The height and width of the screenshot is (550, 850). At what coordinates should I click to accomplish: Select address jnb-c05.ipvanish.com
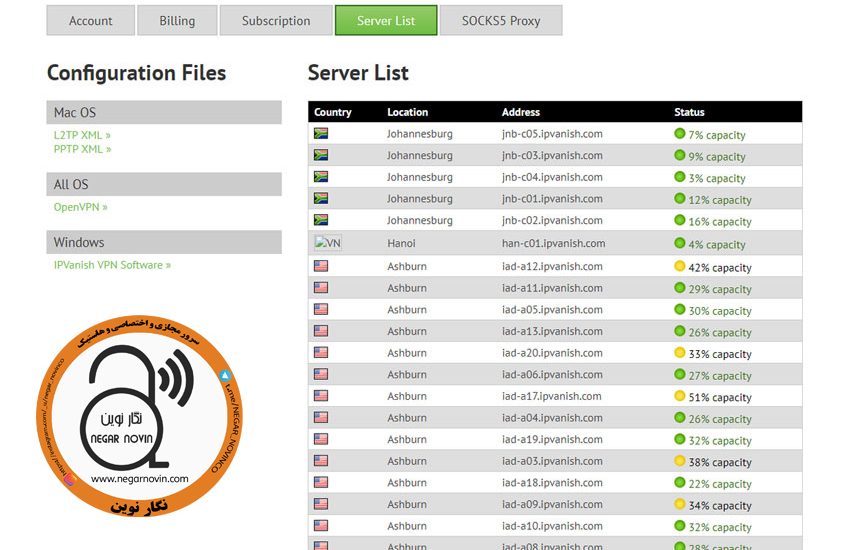(x=552, y=134)
